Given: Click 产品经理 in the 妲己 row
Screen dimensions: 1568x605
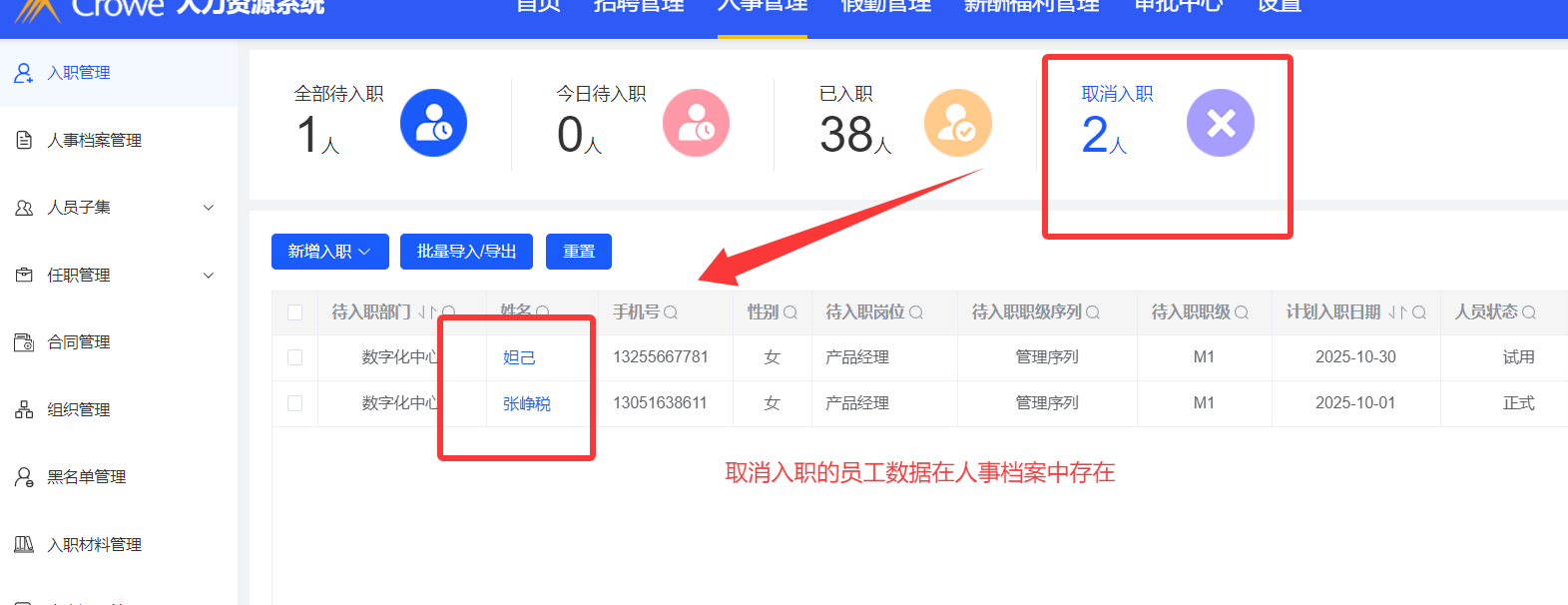Looking at the screenshot, I should pyautogui.click(x=857, y=357).
